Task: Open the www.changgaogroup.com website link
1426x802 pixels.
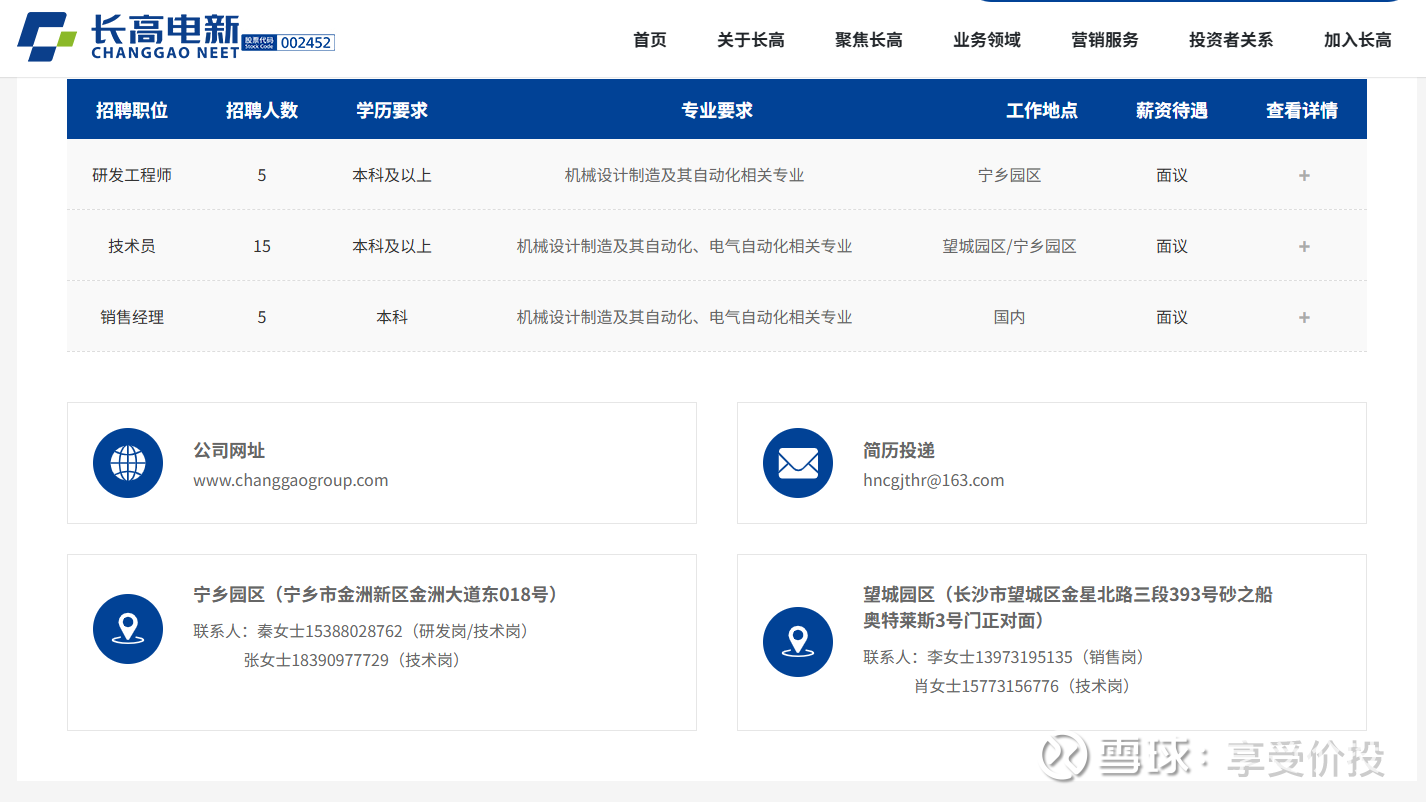Action: [x=290, y=480]
